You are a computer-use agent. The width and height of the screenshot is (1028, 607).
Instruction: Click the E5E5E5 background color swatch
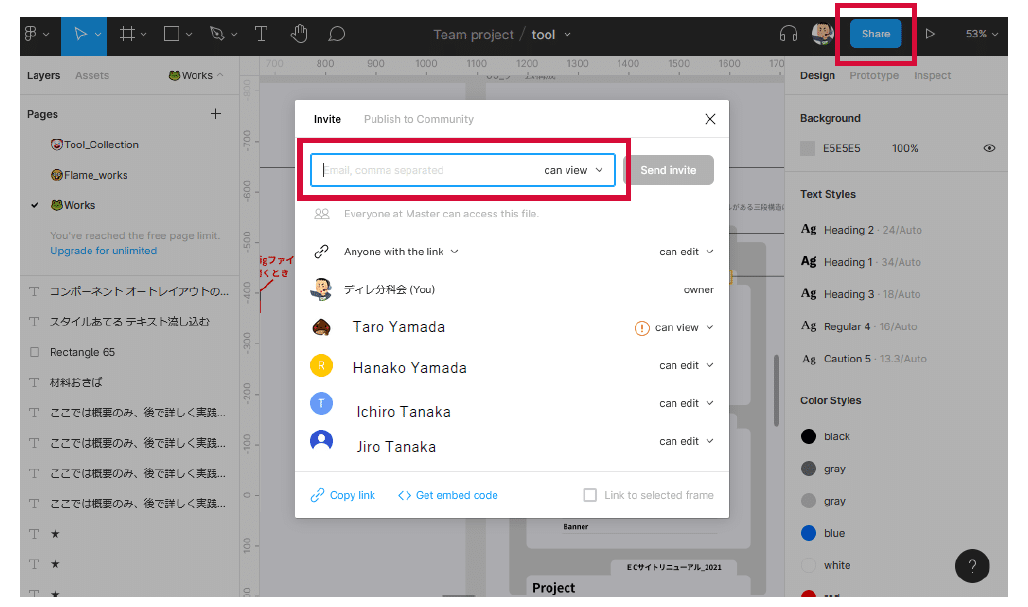[808, 148]
